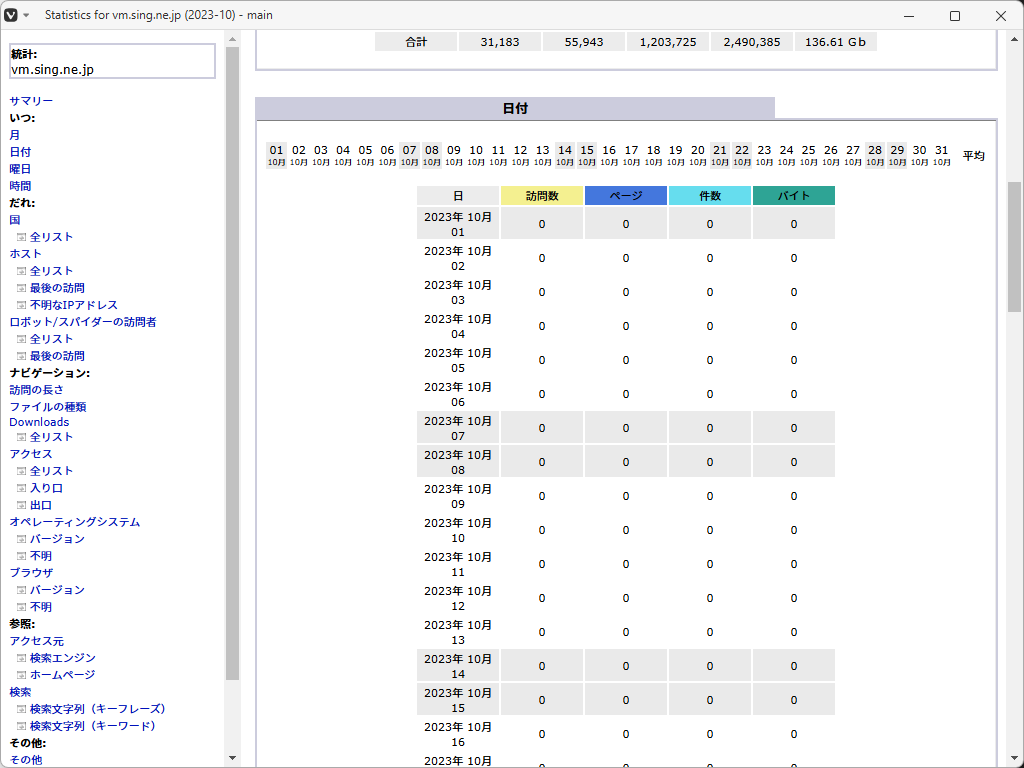
Task: Click the icon beside ホームページ
Action: tap(21, 675)
